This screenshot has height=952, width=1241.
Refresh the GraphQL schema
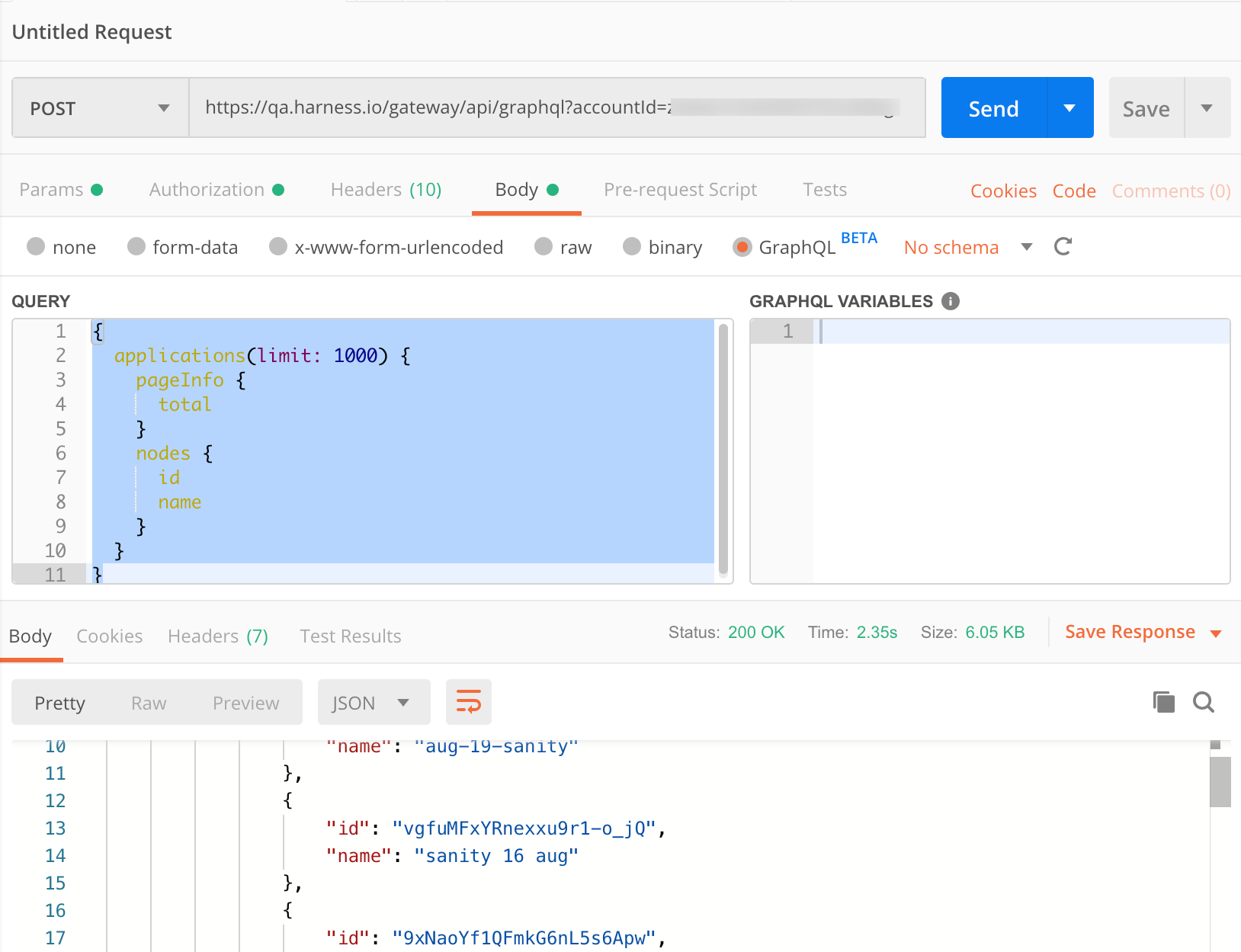click(x=1063, y=246)
